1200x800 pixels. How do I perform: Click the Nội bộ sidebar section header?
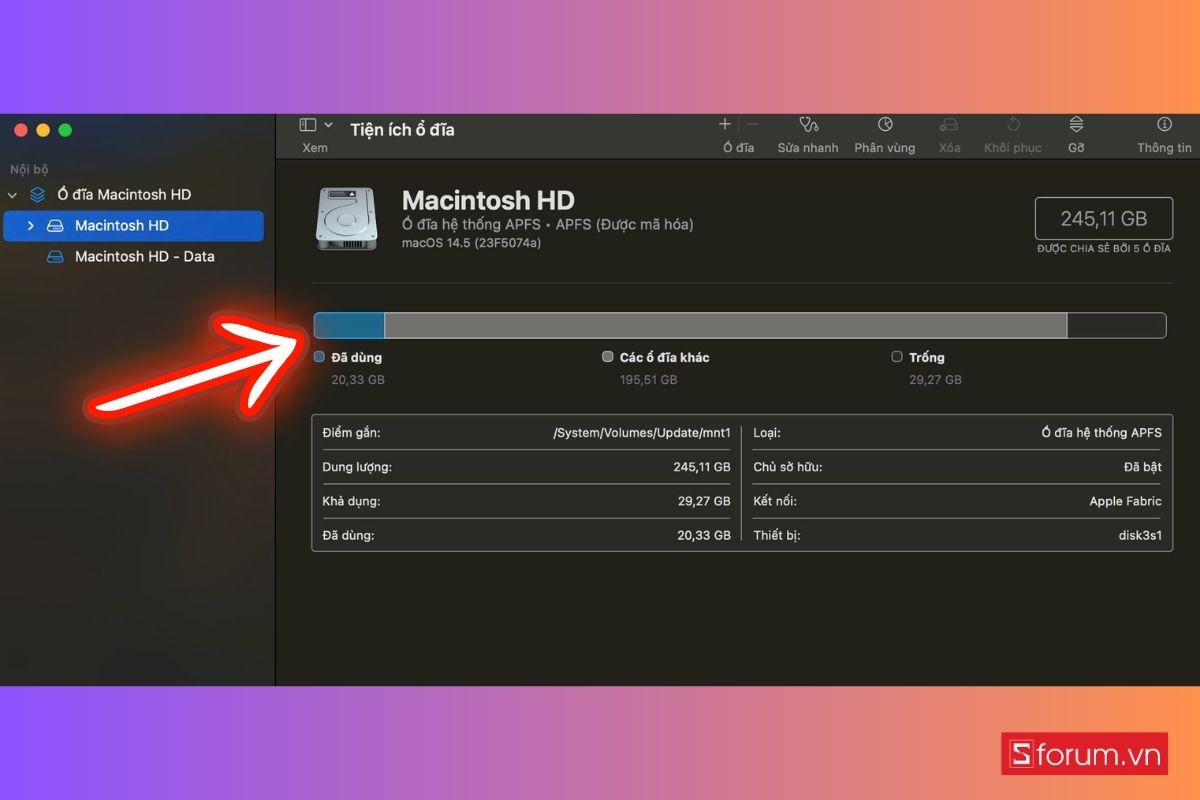29,170
